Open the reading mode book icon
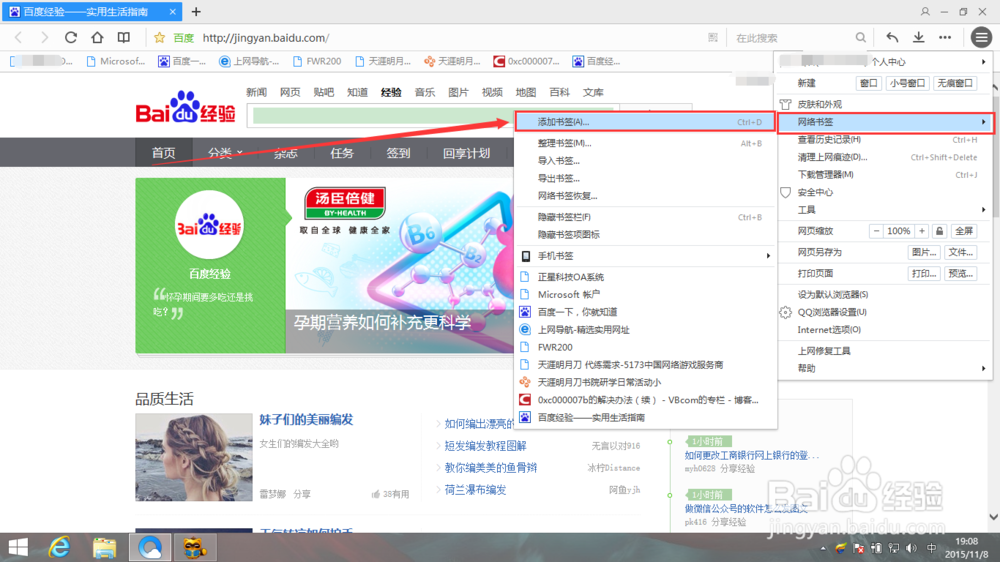 (124, 38)
